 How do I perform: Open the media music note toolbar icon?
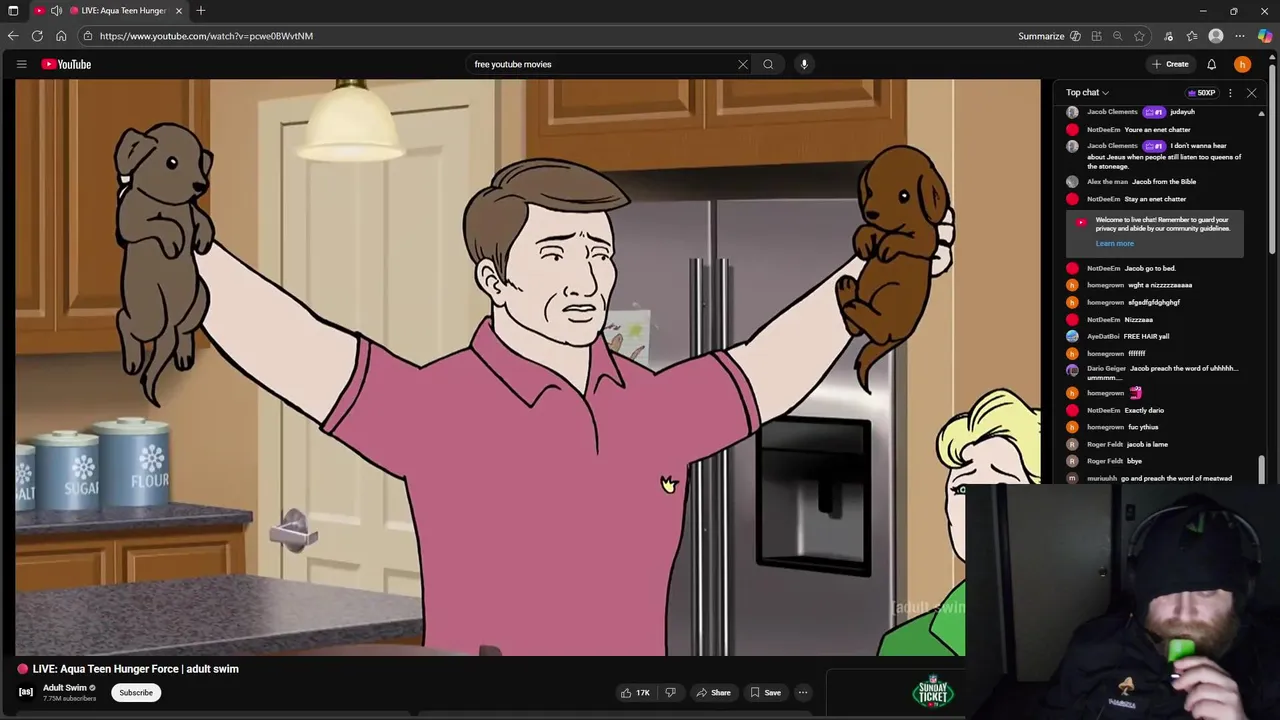click(x=1168, y=36)
